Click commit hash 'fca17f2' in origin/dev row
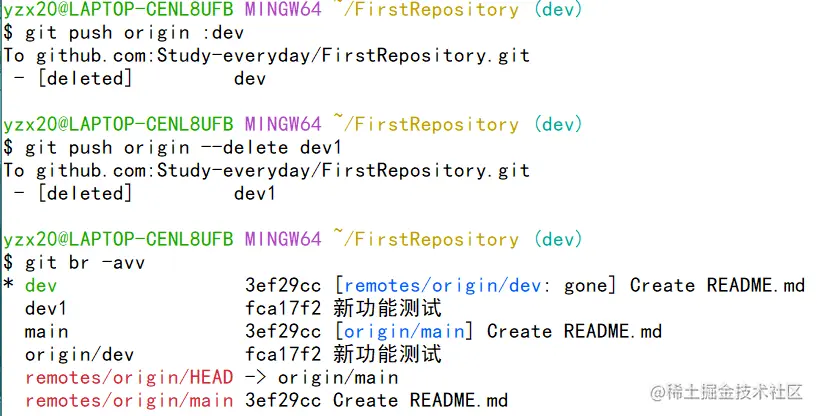The height and width of the screenshot is (416, 817). pyautogui.click(x=283, y=354)
